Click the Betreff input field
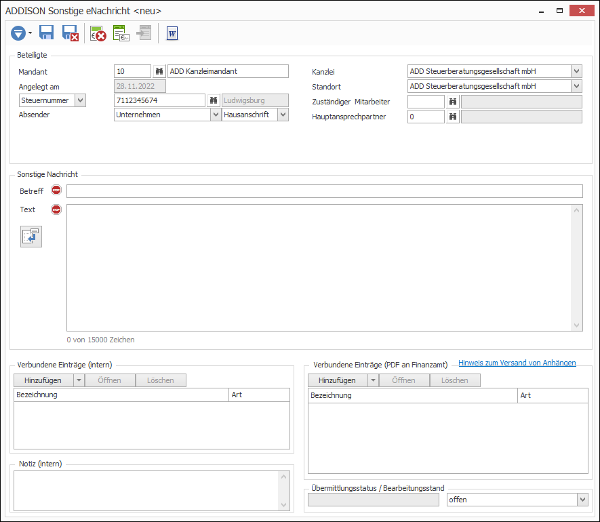Viewport: 600px width, 522px height. 324,191
